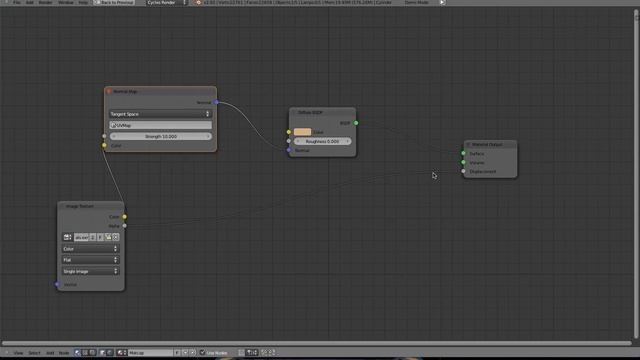Open the Select menu in node editor header
Screen dimensions: 640x360
[34, 353]
